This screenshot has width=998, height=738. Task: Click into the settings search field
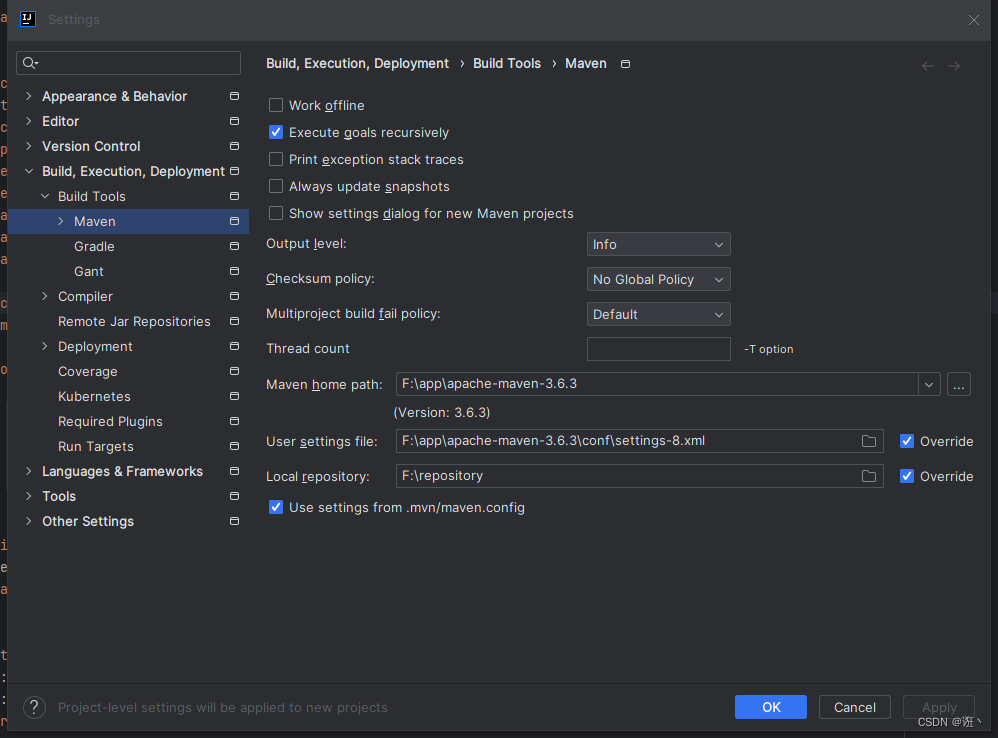coord(129,63)
